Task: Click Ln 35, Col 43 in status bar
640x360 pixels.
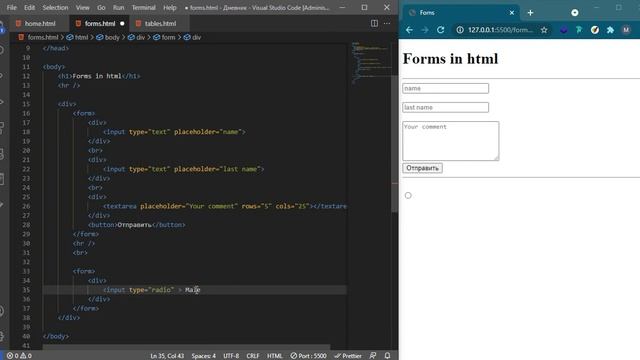Action: pyautogui.click(x=167, y=356)
